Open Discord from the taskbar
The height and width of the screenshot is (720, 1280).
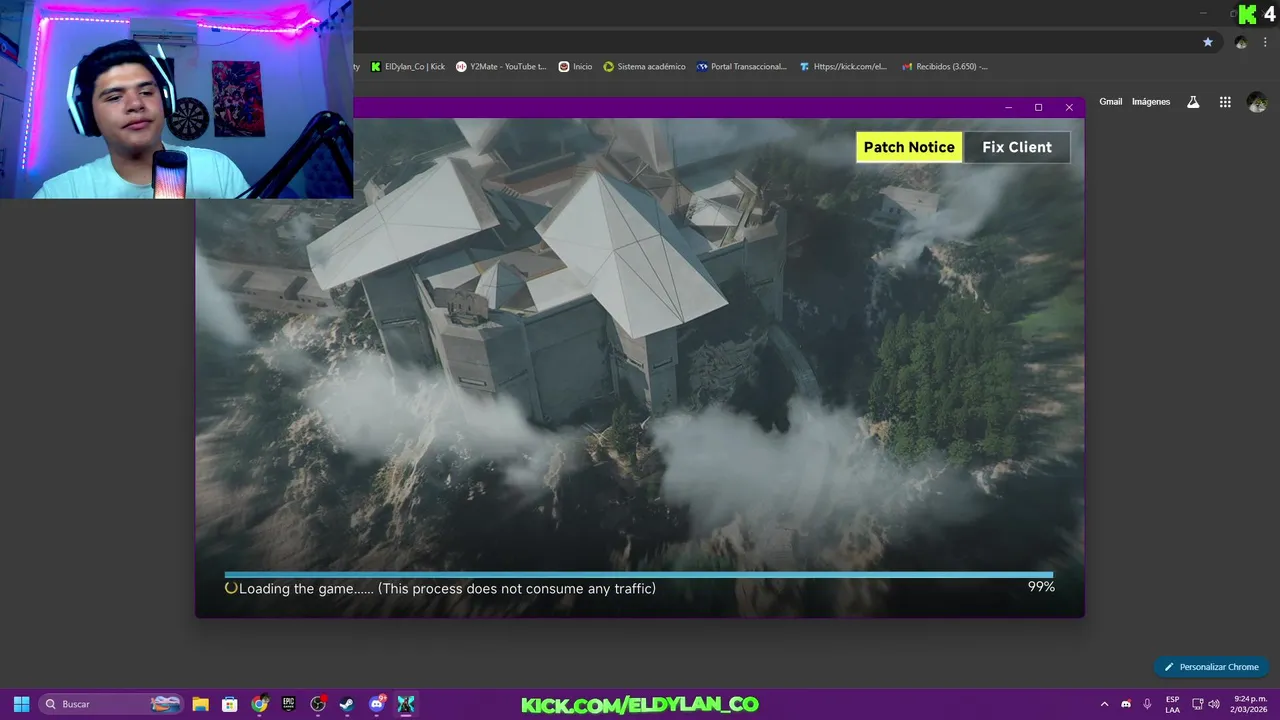377,704
